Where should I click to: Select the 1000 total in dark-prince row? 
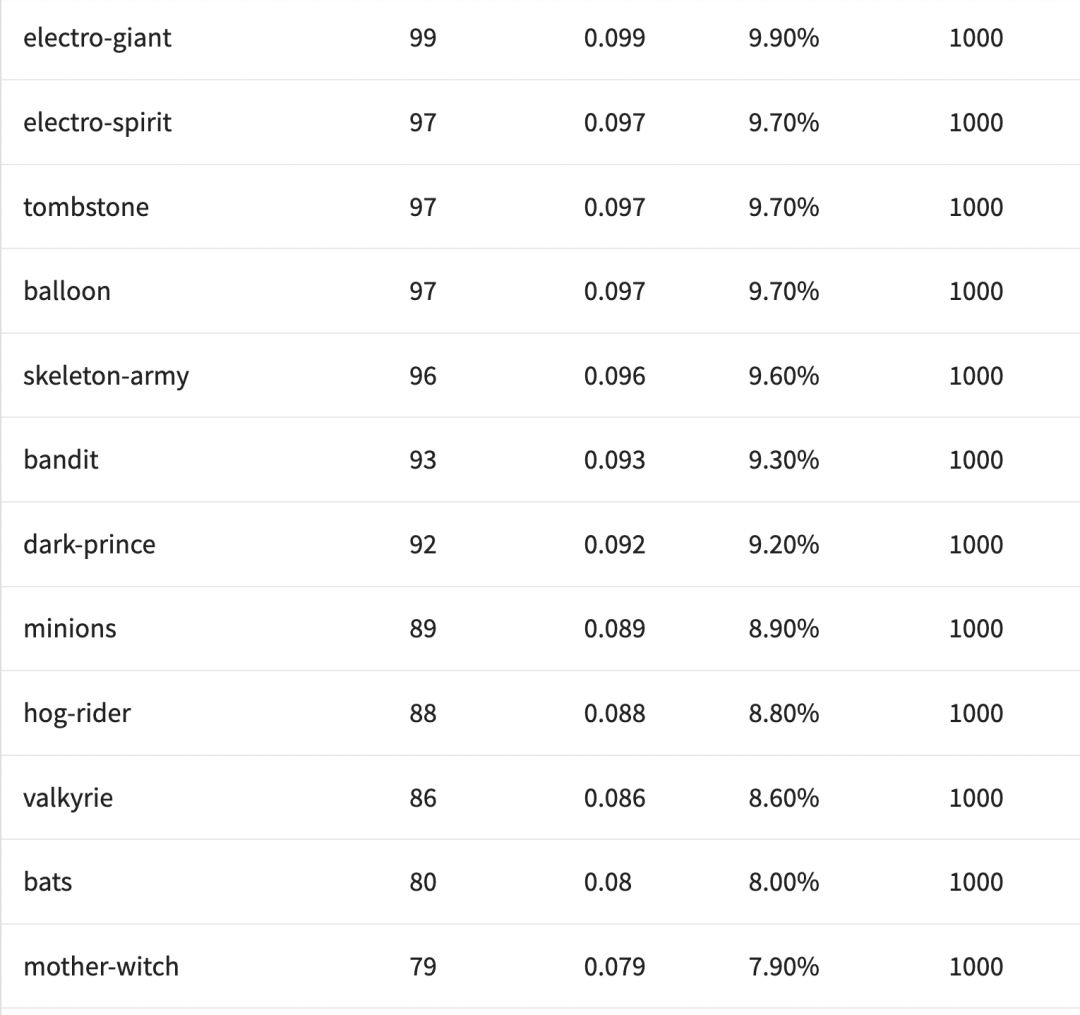pos(975,545)
